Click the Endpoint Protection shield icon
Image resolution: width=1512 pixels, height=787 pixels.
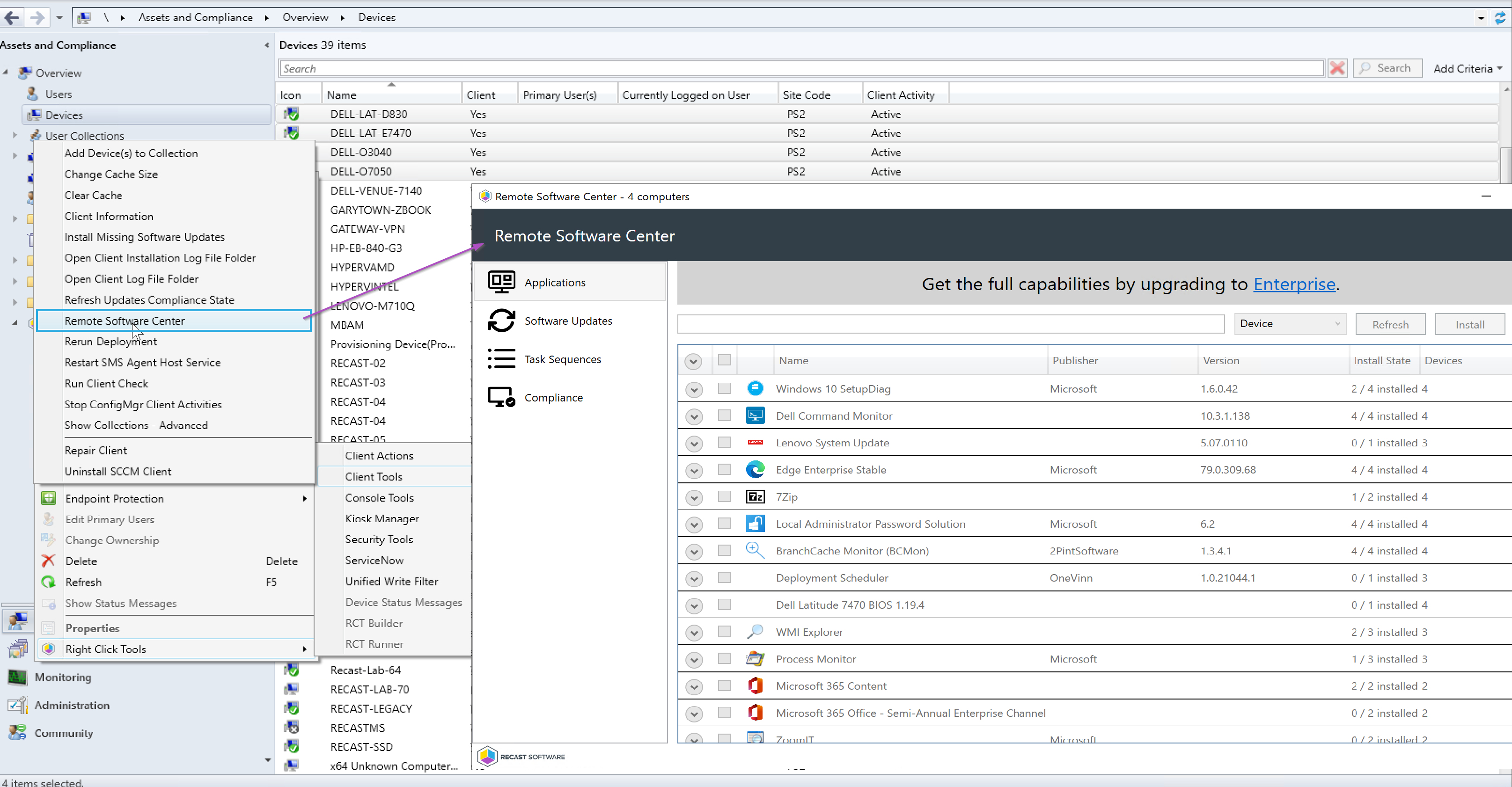point(49,498)
